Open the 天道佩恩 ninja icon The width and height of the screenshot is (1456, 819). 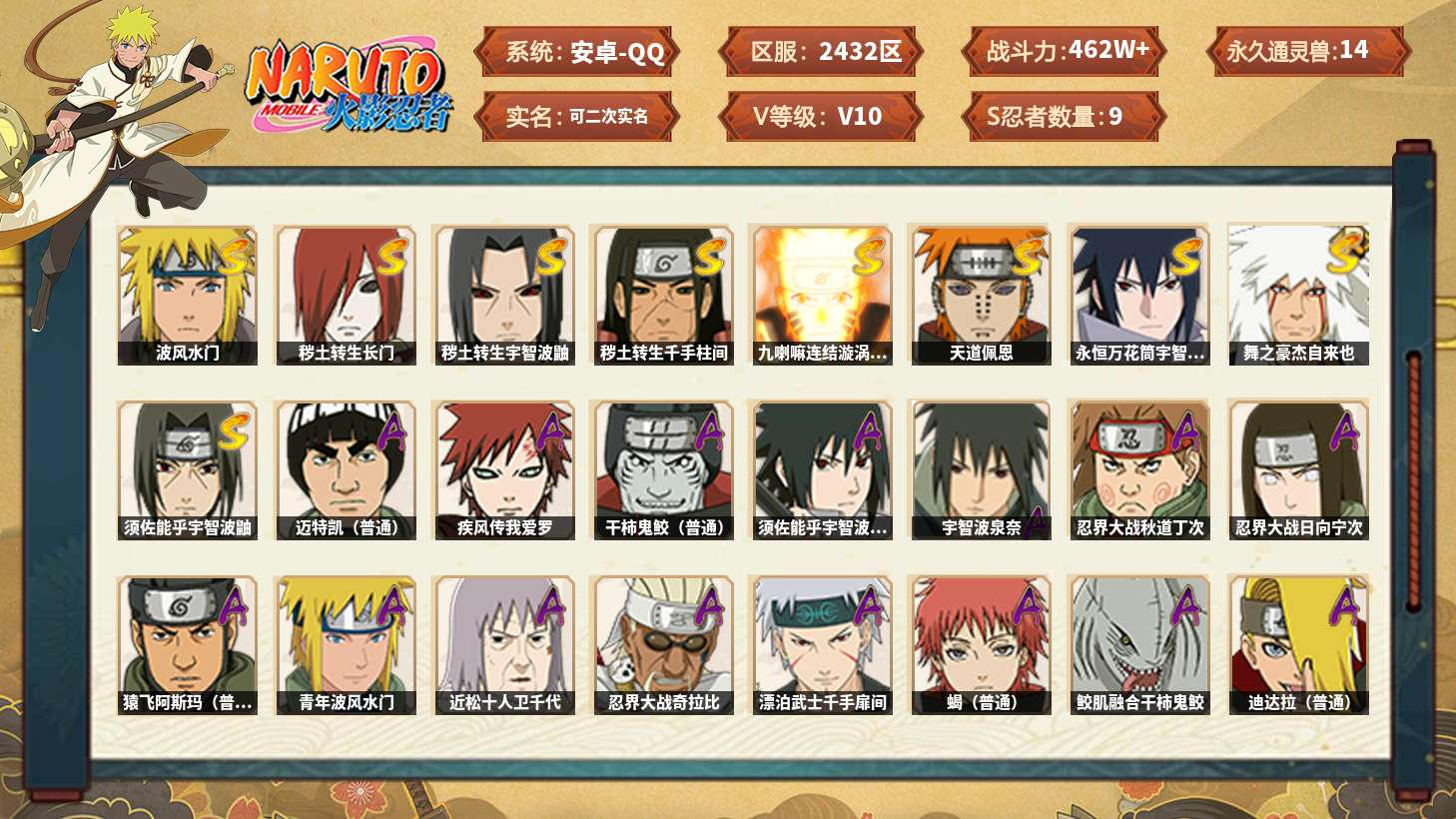(981, 296)
